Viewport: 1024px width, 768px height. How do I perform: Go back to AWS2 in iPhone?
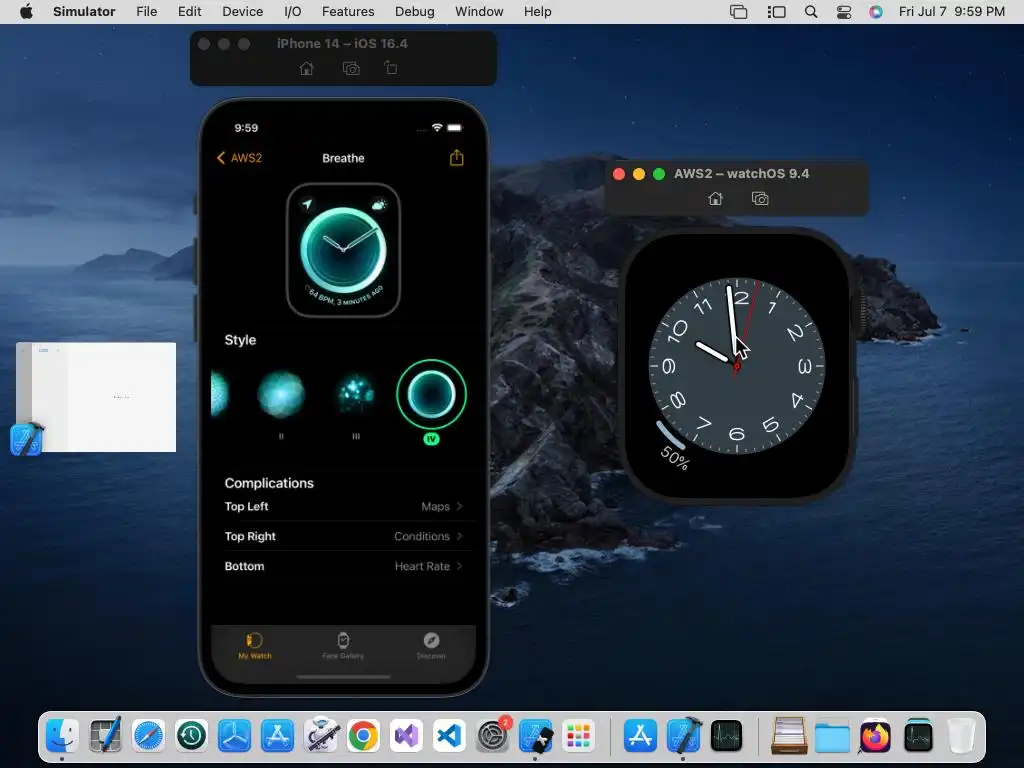(x=239, y=158)
